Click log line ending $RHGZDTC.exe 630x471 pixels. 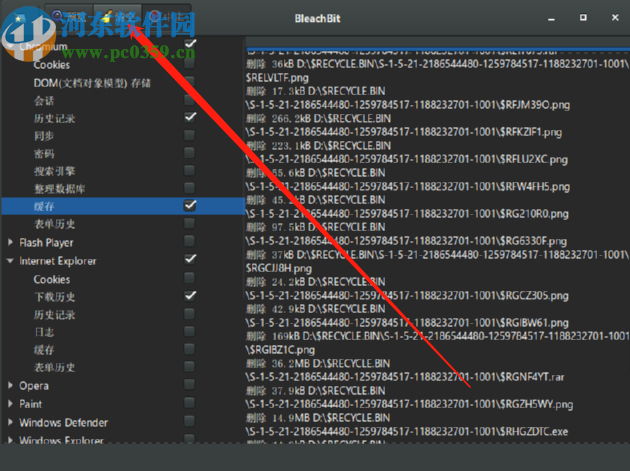click(407, 432)
